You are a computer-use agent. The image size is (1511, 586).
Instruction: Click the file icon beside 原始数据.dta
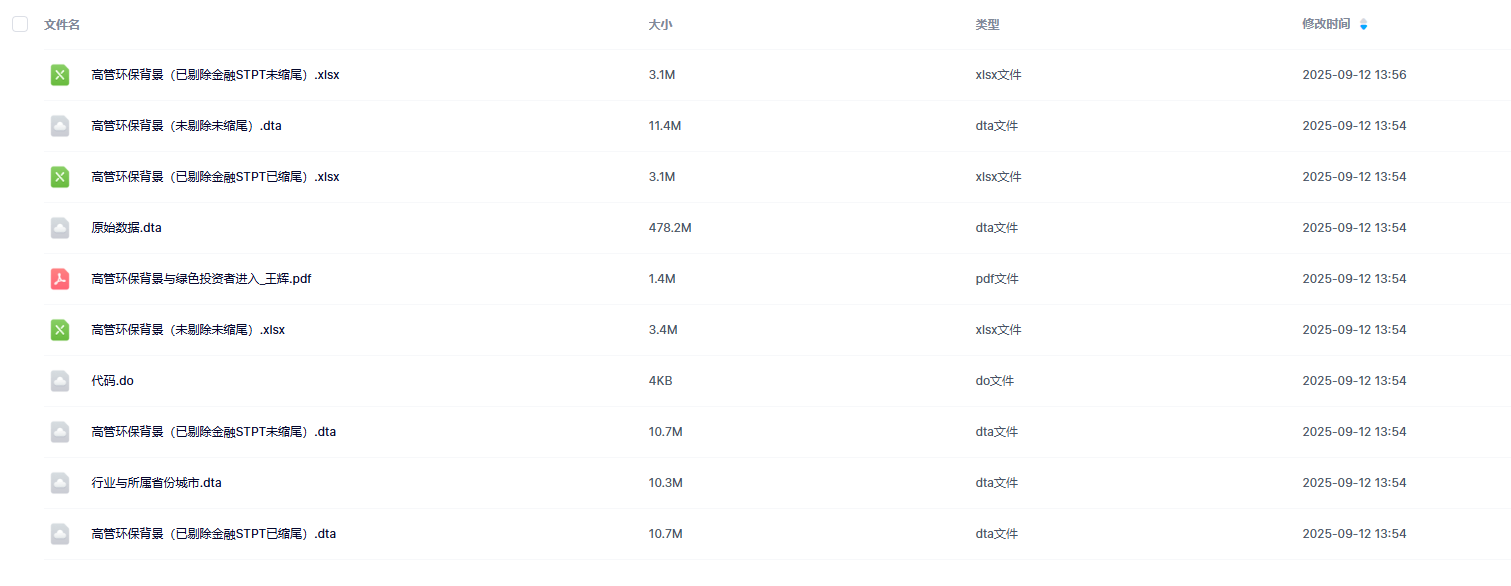(x=60, y=228)
